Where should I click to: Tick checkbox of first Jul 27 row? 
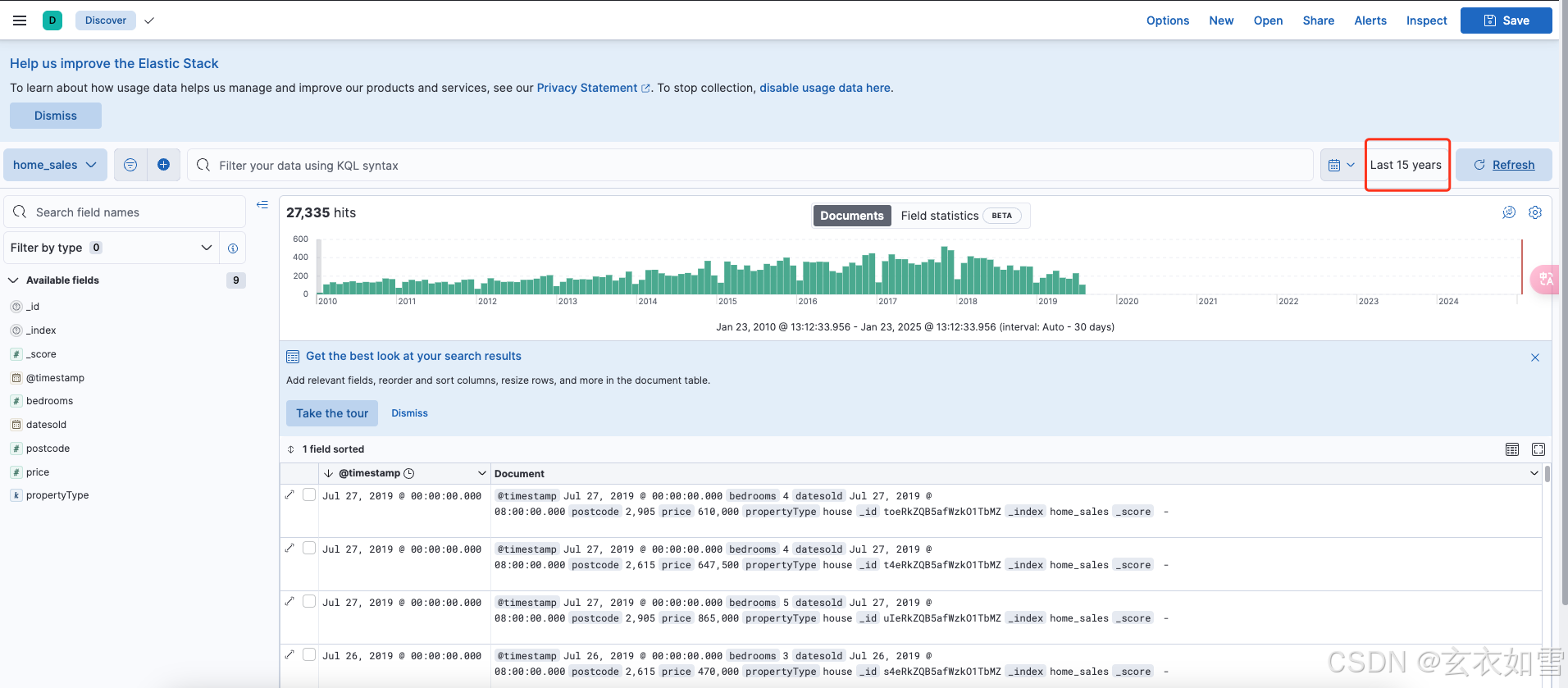pos(309,494)
